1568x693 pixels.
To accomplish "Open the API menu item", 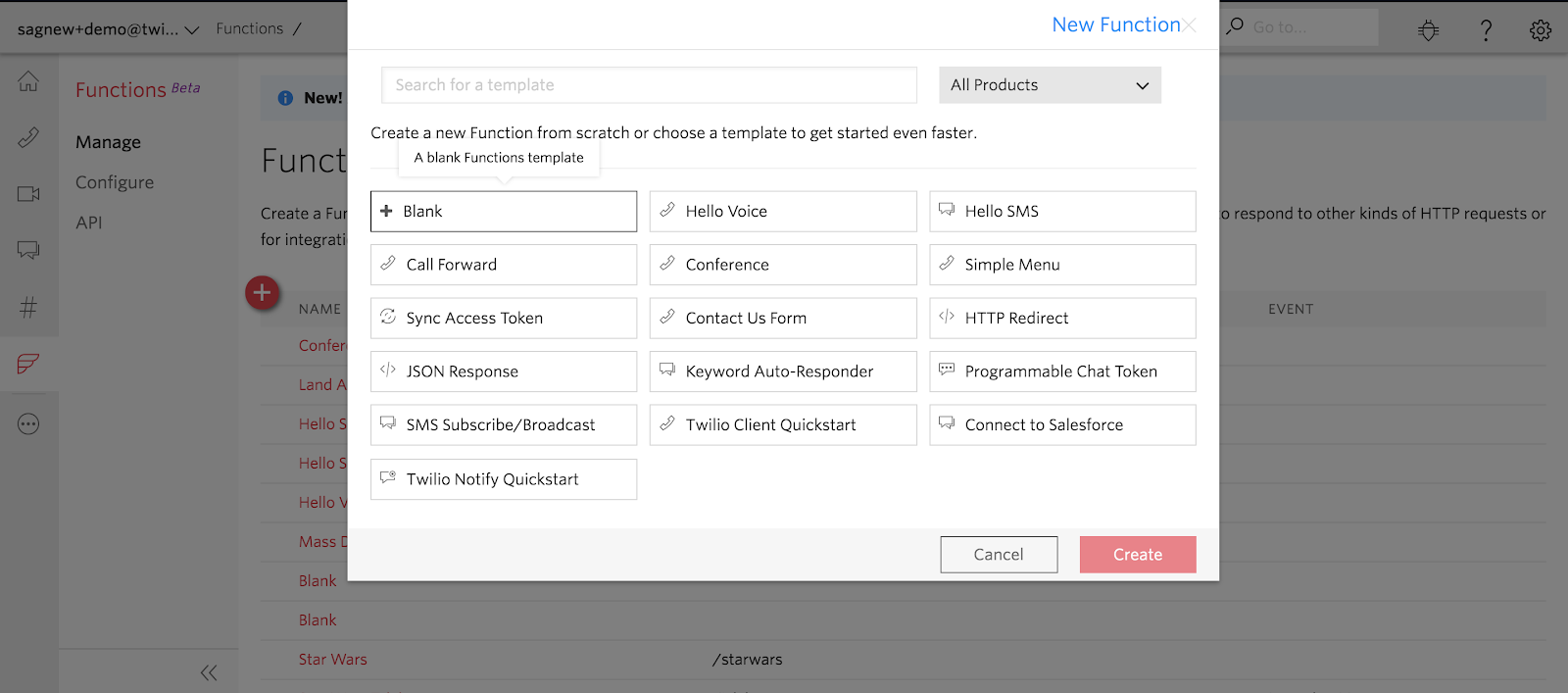I will (89, 223).
